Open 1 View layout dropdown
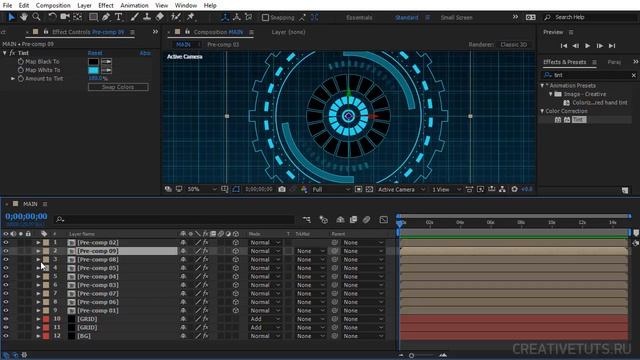This screenshot has height=360, width=640. tap(447, 189)
